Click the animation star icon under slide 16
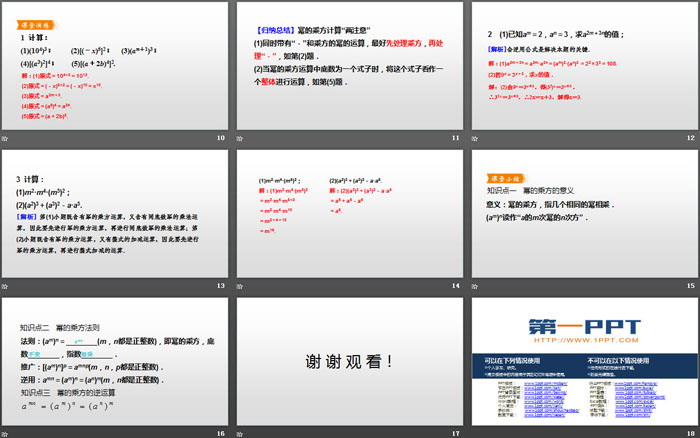Screen dimensions: 700x438 tap(5, 432)
